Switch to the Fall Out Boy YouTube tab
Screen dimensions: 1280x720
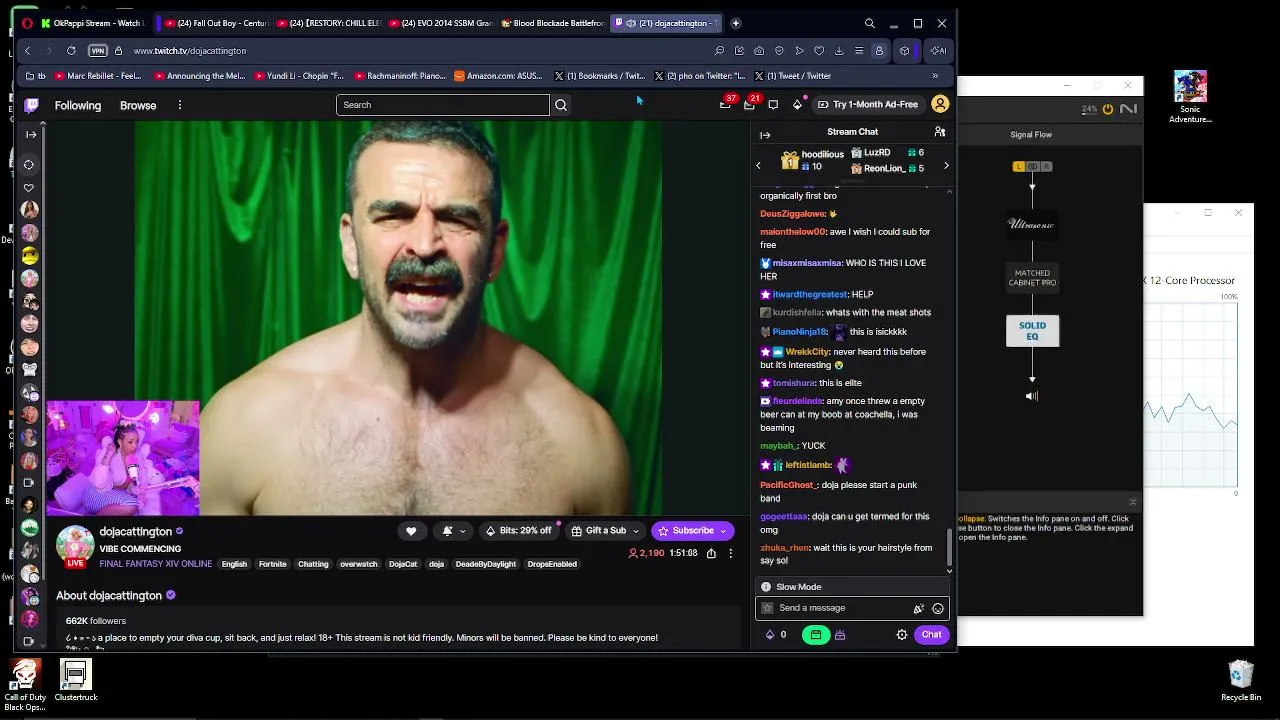coord(217,23)
